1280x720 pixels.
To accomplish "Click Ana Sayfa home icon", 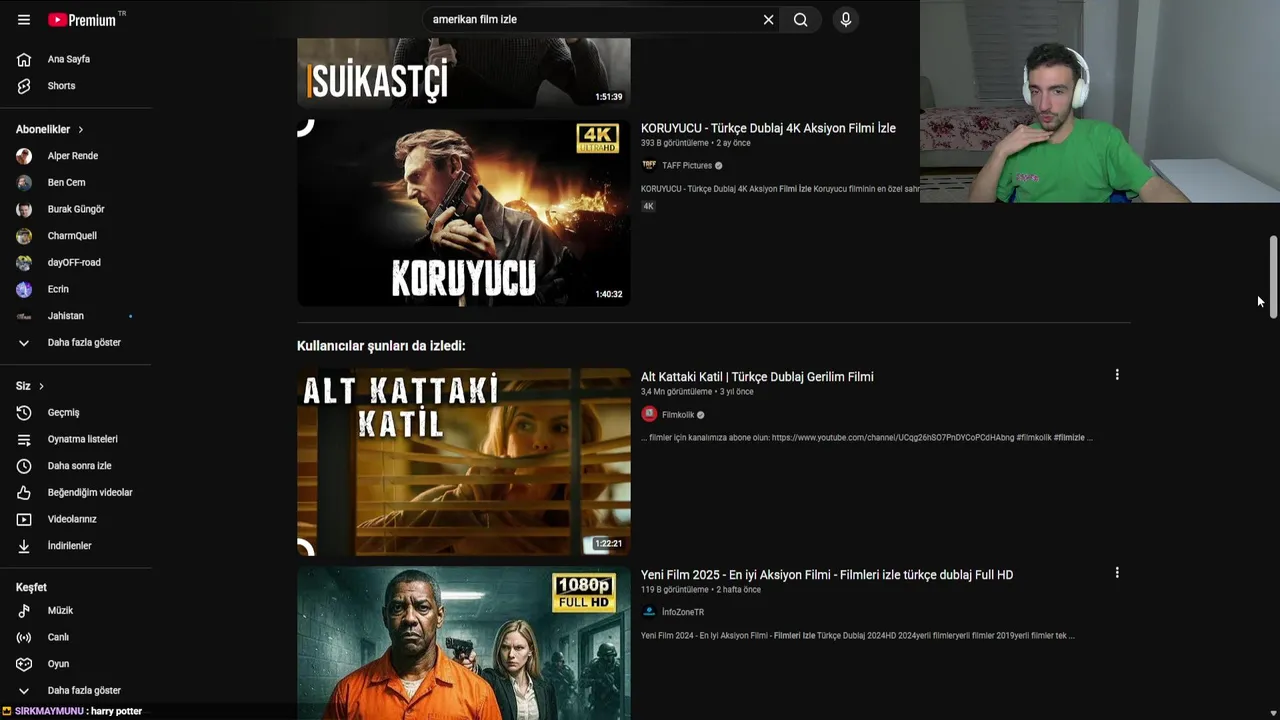I will (x=24, y=59).
